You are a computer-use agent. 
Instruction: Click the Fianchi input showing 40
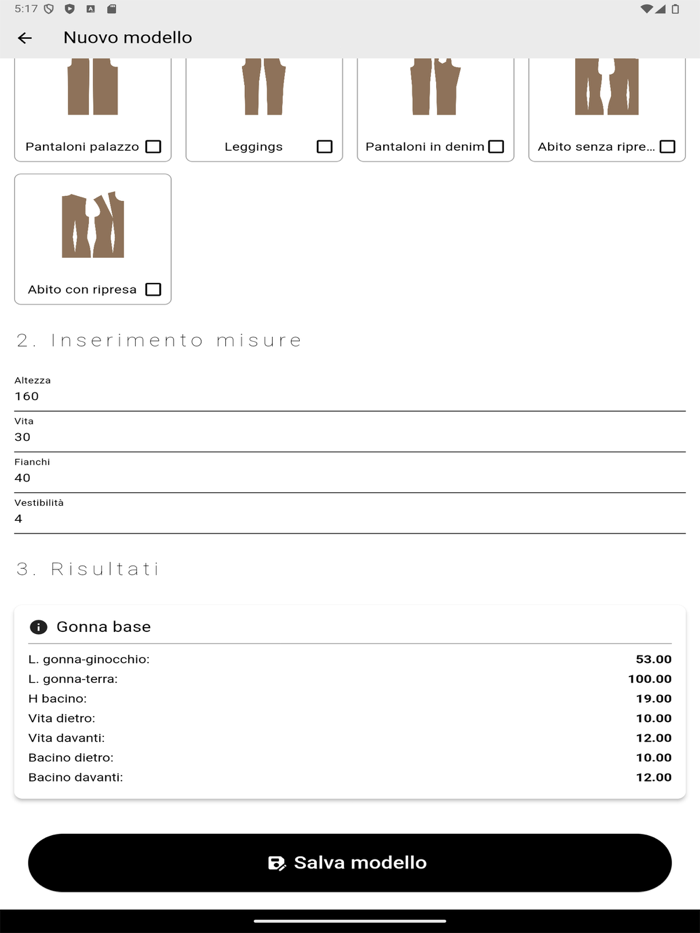point(350,478)
